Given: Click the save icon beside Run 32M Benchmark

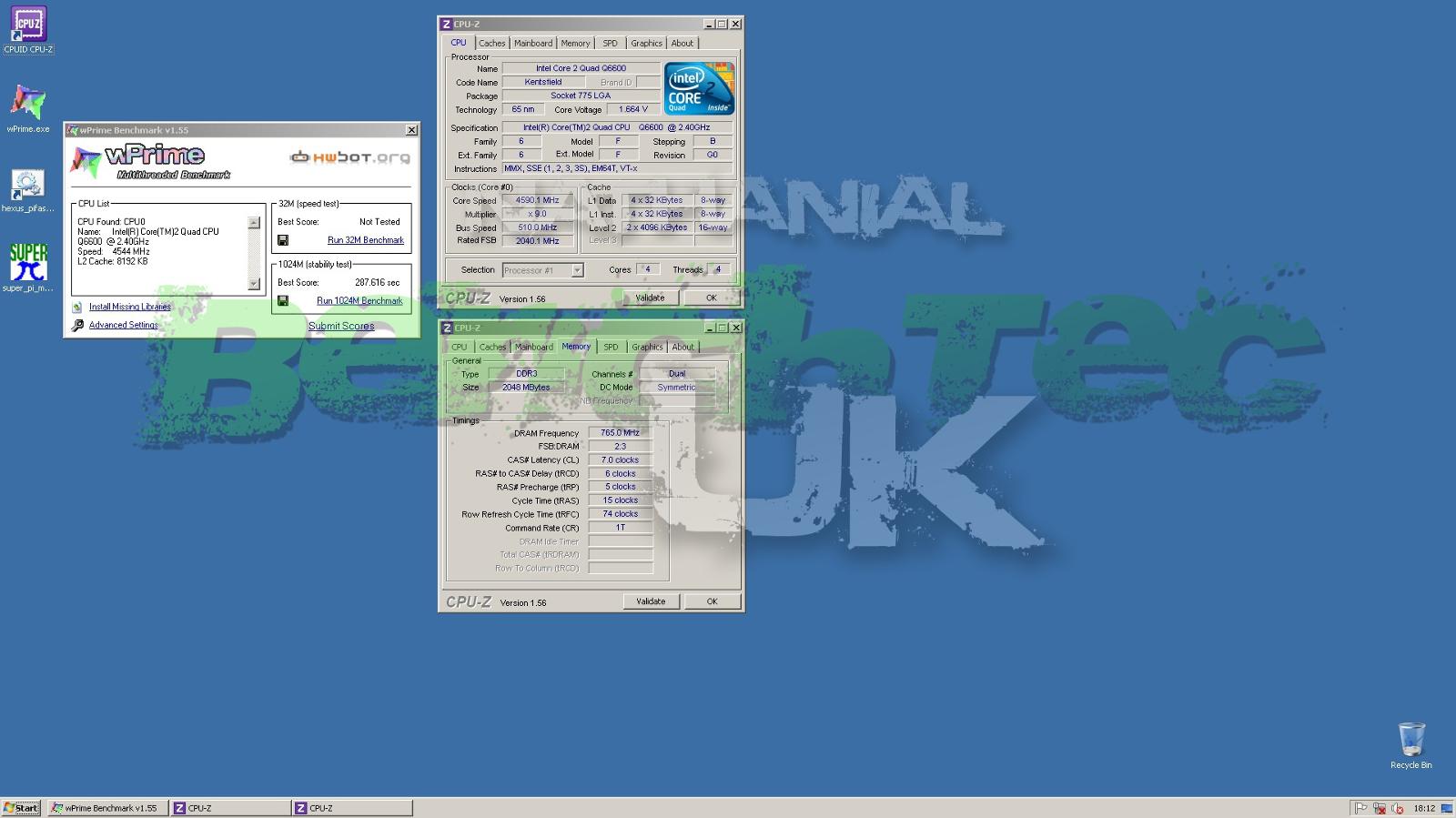Looking at the screenshot, I should [283, 240].
